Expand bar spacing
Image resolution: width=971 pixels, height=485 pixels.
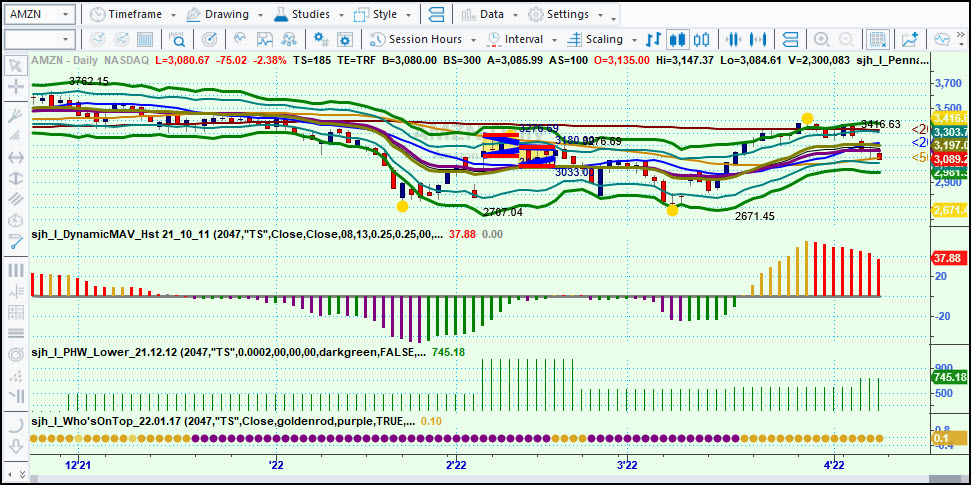(757, 40)
